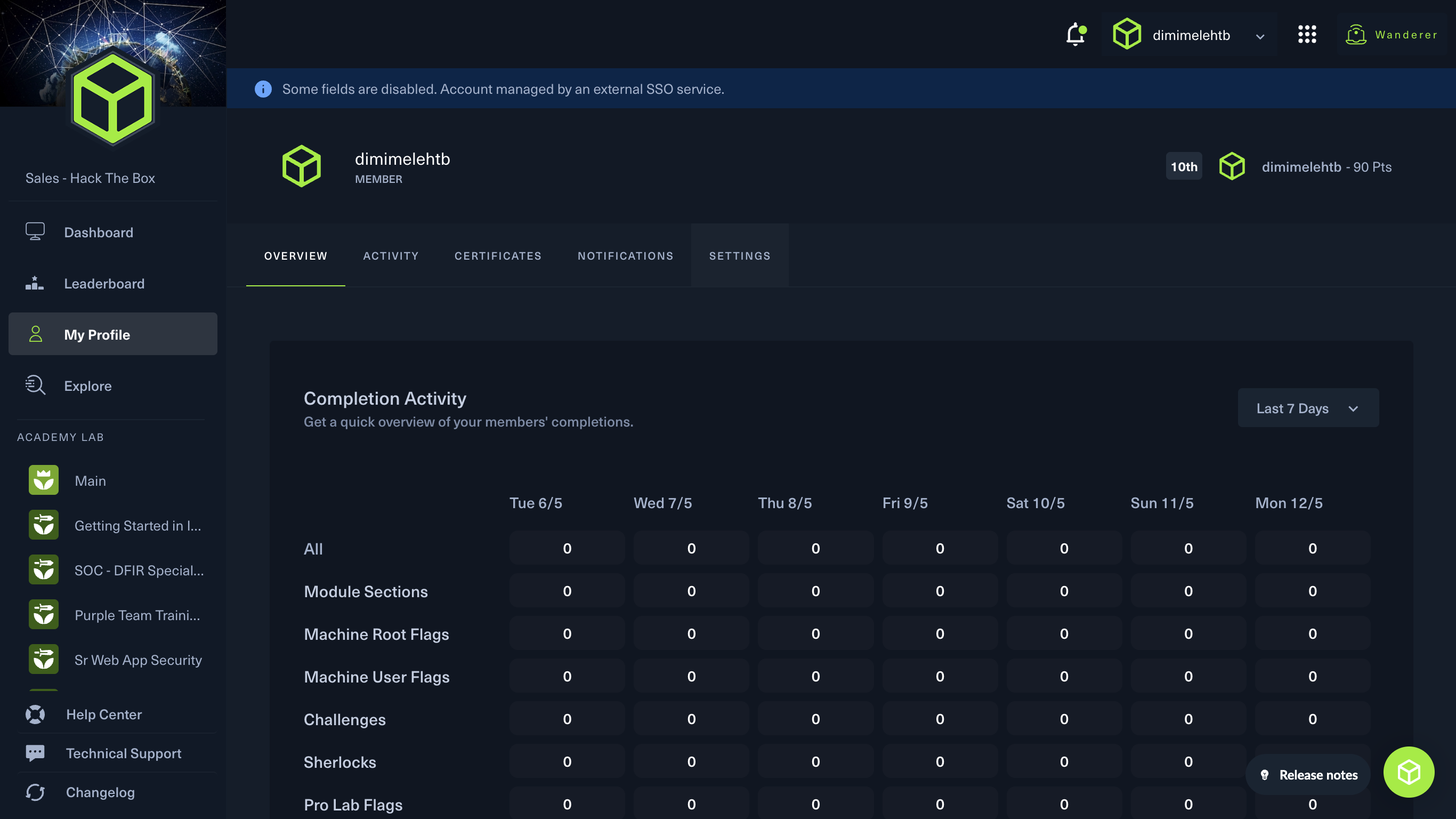This screenshot has width=1456, height=819.
Task: Click the Sales - Hack The Box organization name
Action: [x=90, y=178]
